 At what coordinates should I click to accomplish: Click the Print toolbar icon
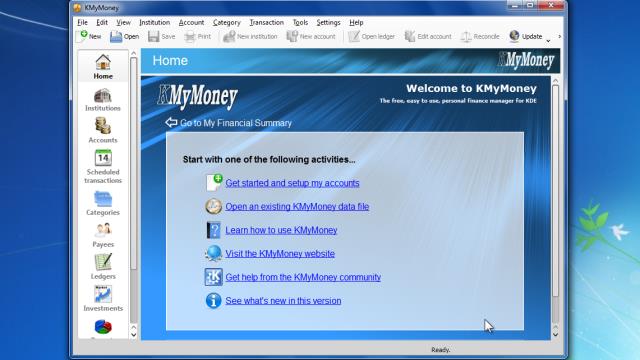click(189, 36)
